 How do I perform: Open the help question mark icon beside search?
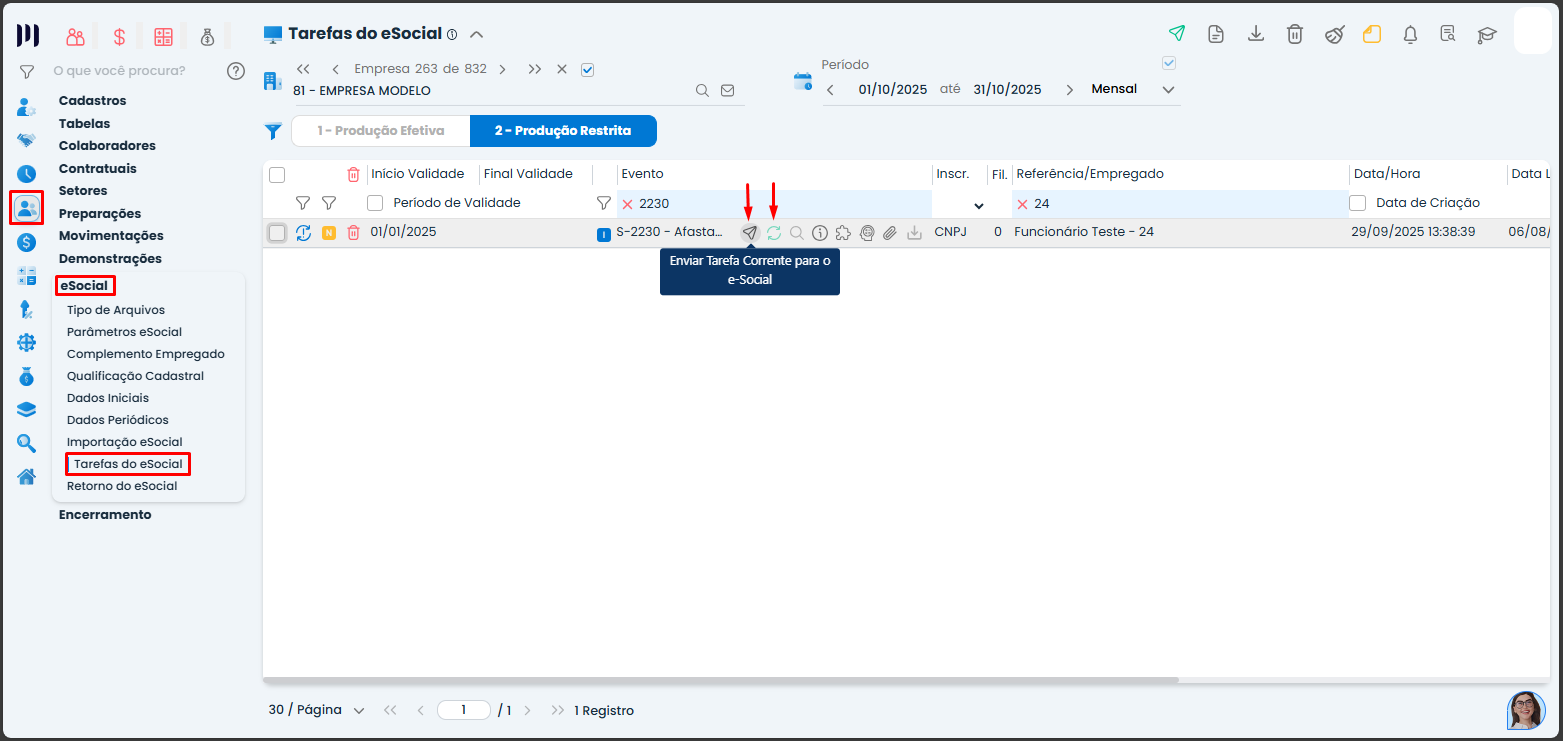tap(236, 71)
